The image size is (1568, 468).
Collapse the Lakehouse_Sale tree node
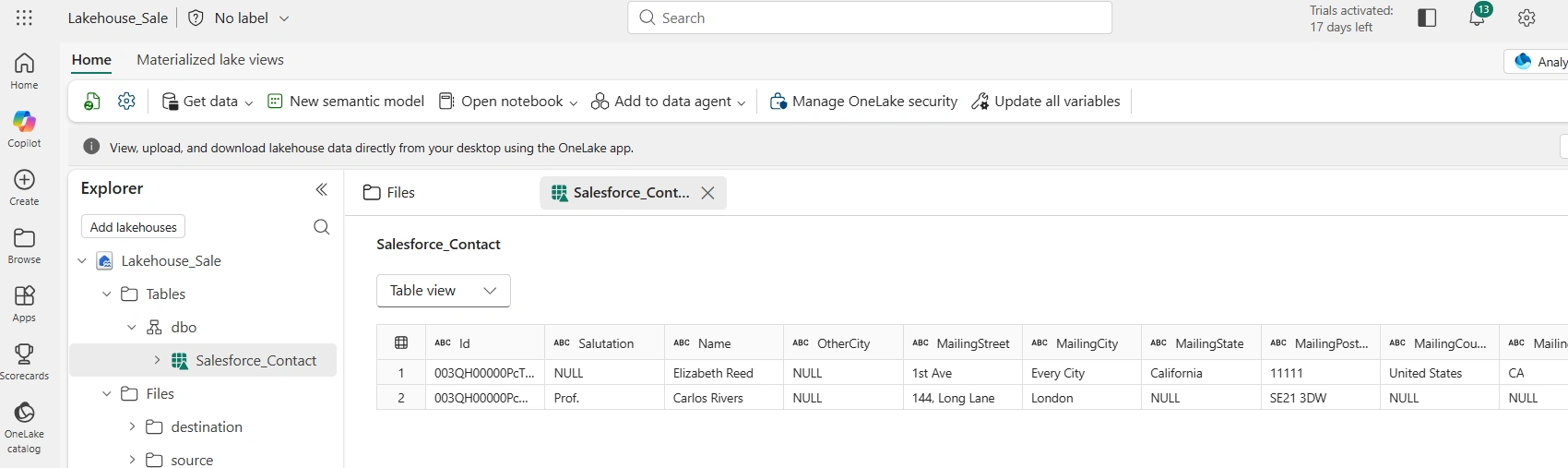82,261
